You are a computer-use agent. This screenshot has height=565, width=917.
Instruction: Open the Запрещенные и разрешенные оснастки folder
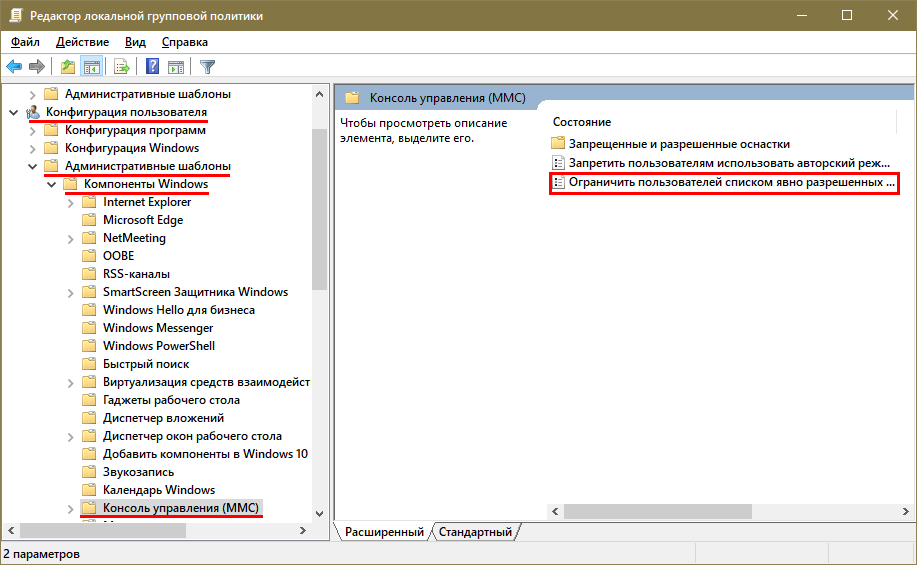(x=679, y=144)
